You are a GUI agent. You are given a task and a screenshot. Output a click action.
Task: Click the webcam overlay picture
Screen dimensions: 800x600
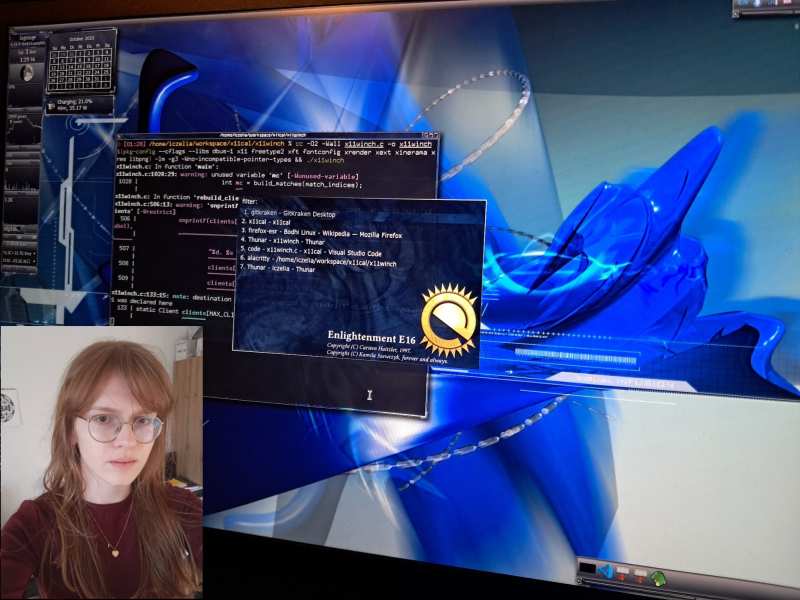tap(100, 462)
